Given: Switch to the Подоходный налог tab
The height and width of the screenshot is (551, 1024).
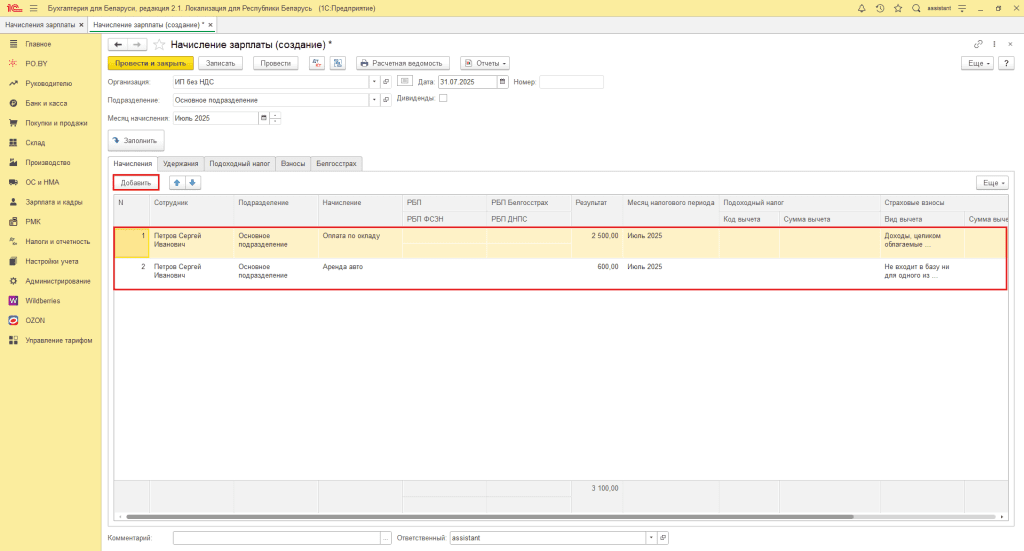Looking at the screenshot, I should coord(240,163).
